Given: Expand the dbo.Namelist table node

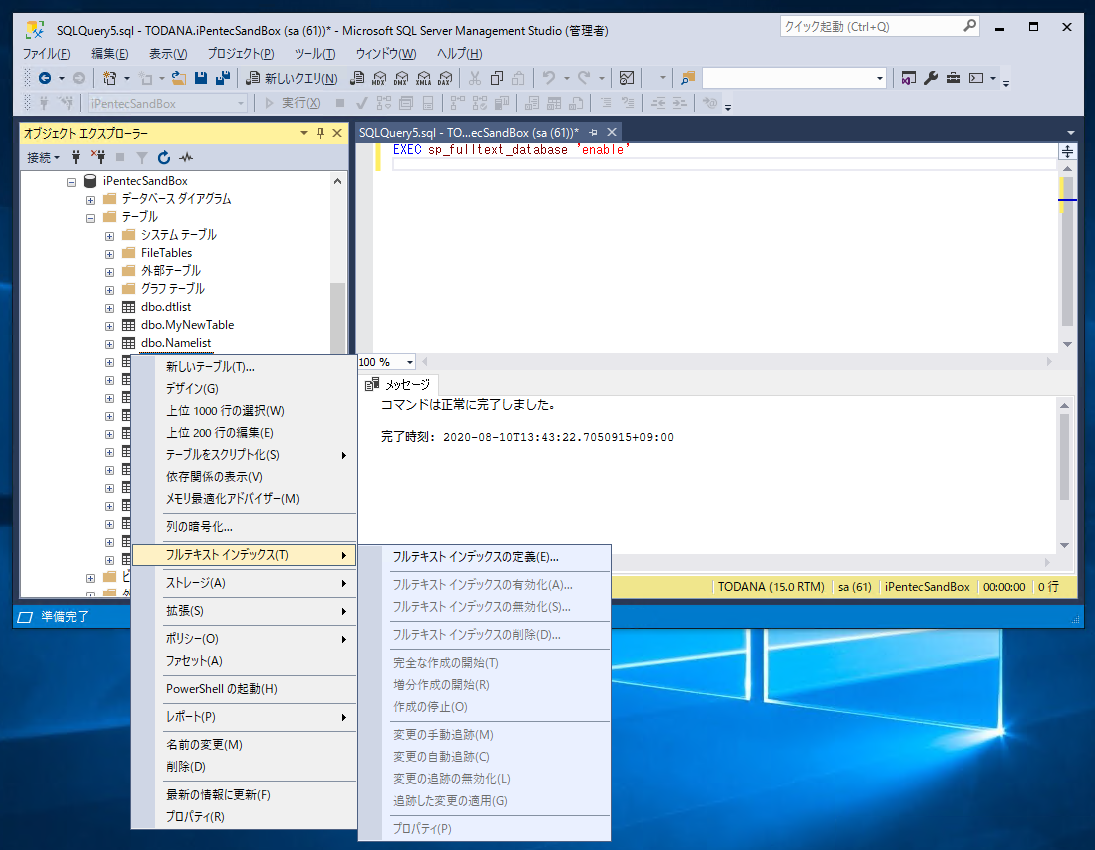Looking at the screenshot, I should pos(108,343).
